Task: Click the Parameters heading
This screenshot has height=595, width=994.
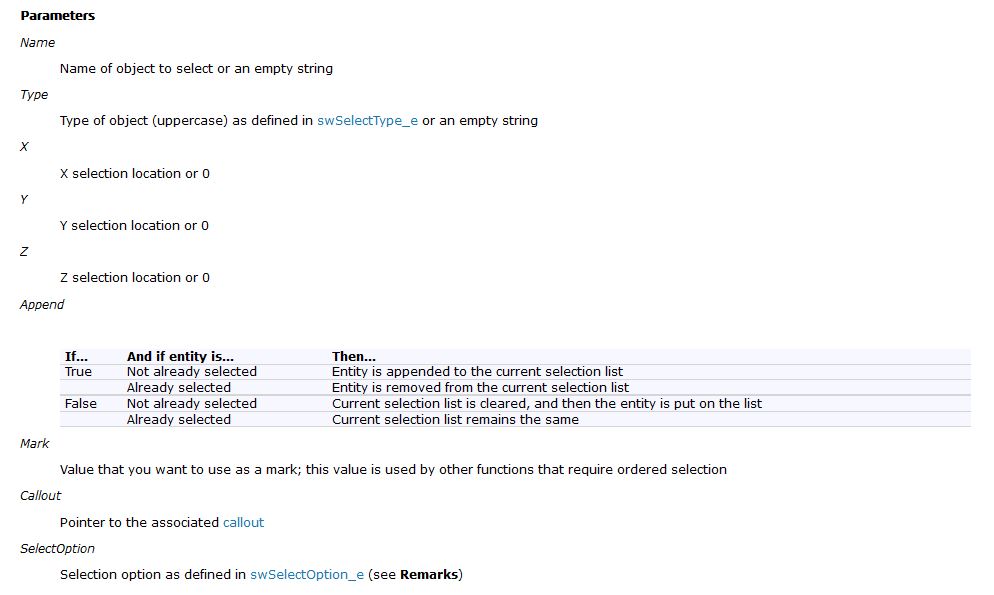Action: 58,16
